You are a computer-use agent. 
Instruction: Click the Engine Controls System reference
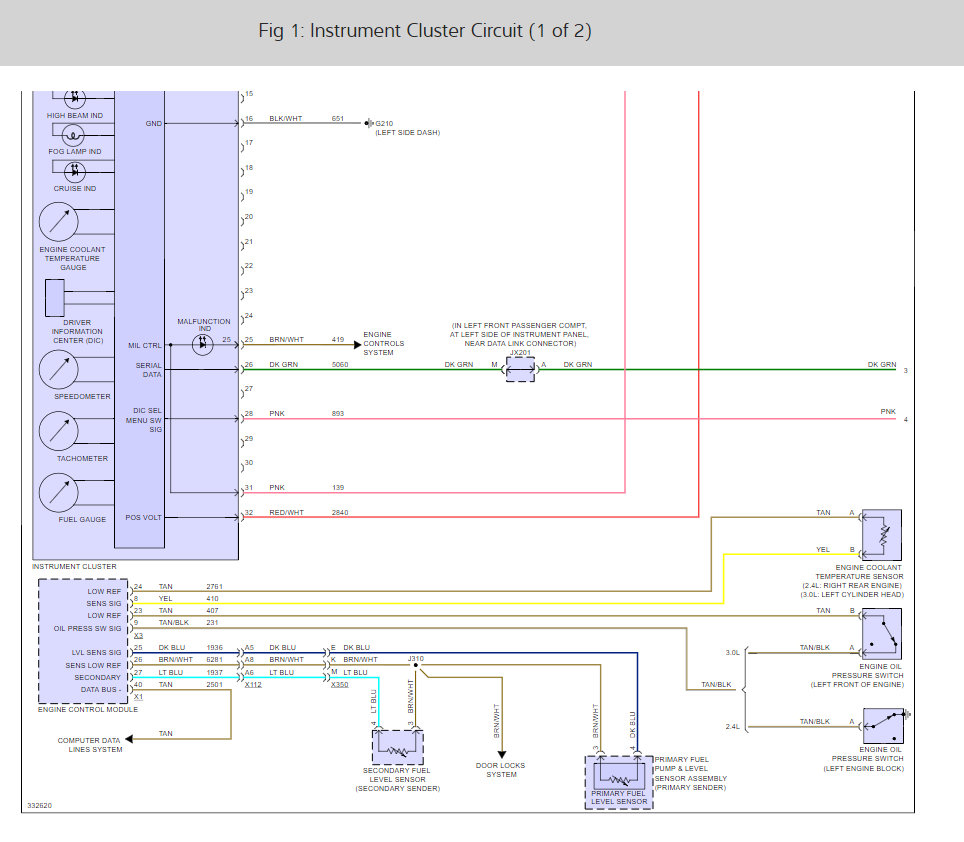click(384, 344)
